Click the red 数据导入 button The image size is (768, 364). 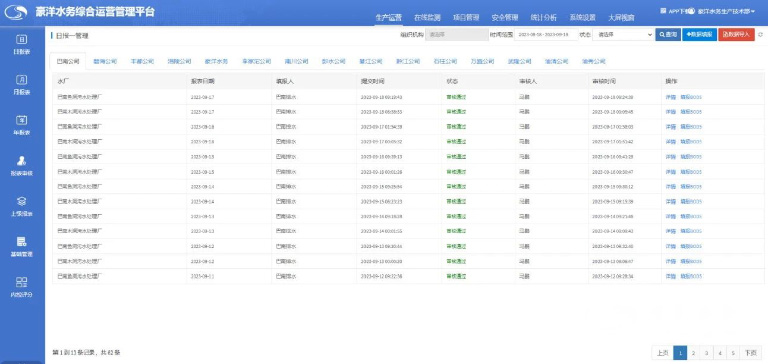[736, 34]
